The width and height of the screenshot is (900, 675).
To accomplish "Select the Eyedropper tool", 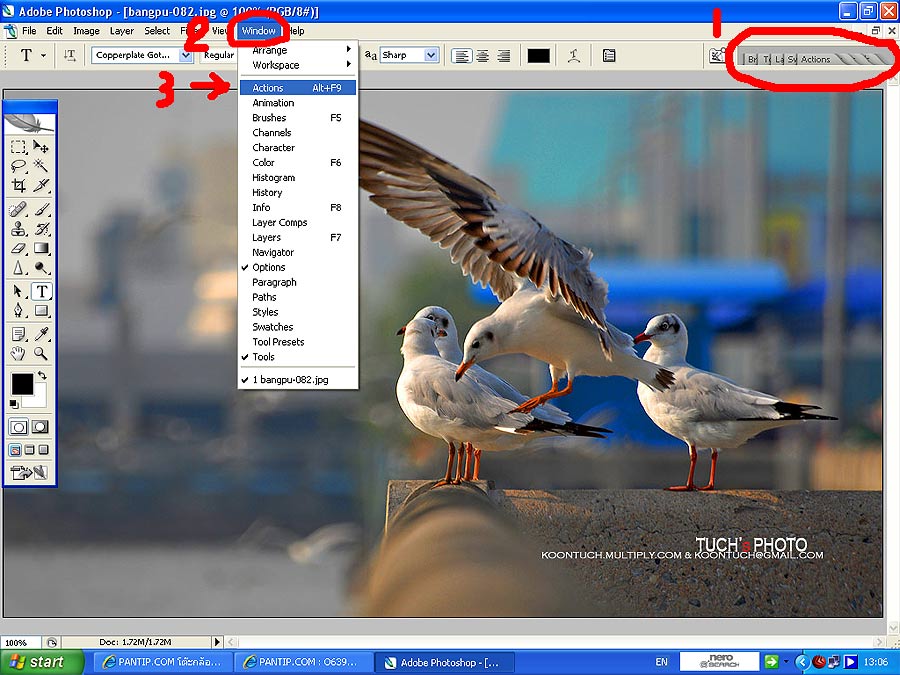I will click(40, 334).
